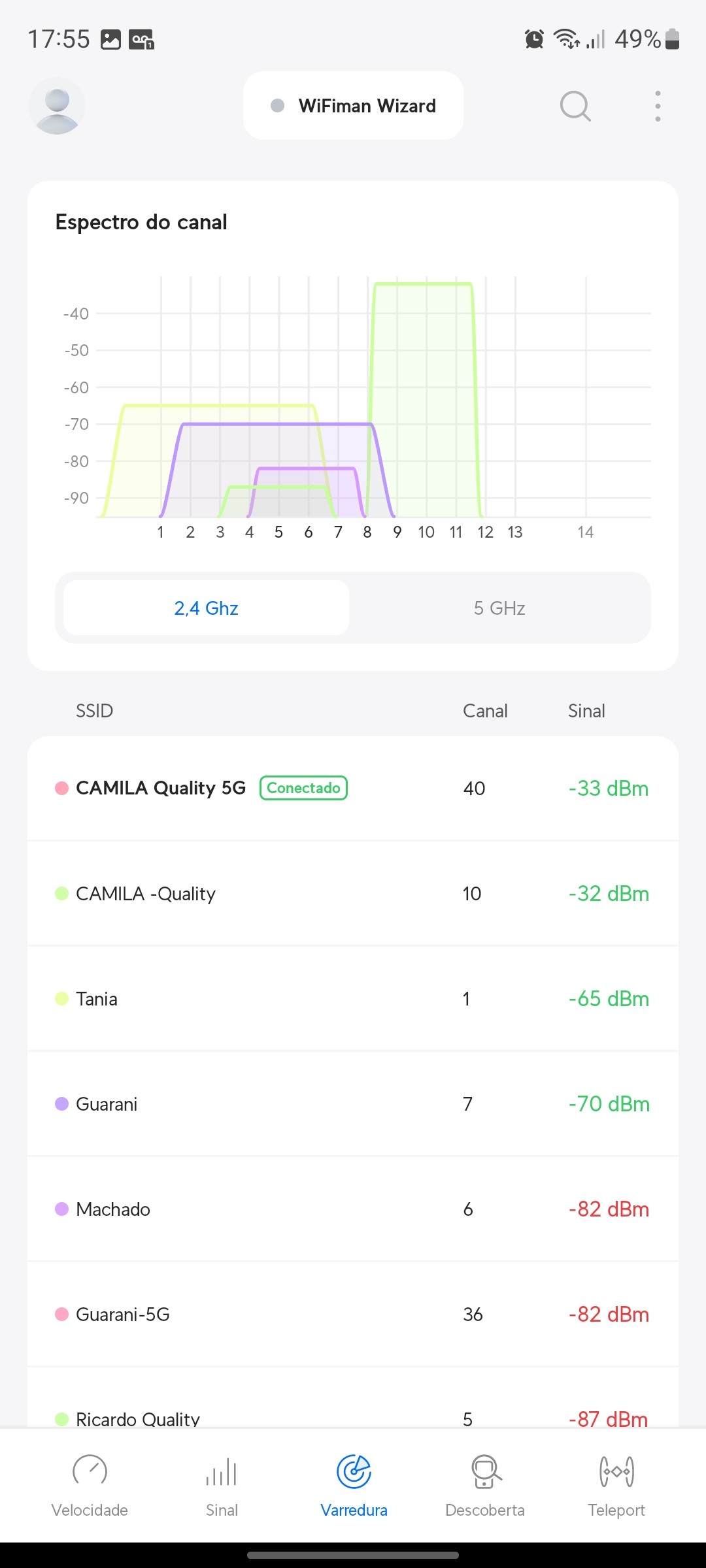Switch spectrum to 5 GHz band
This screenshot has height=1568, width=706.
click(x=499, y=608)
